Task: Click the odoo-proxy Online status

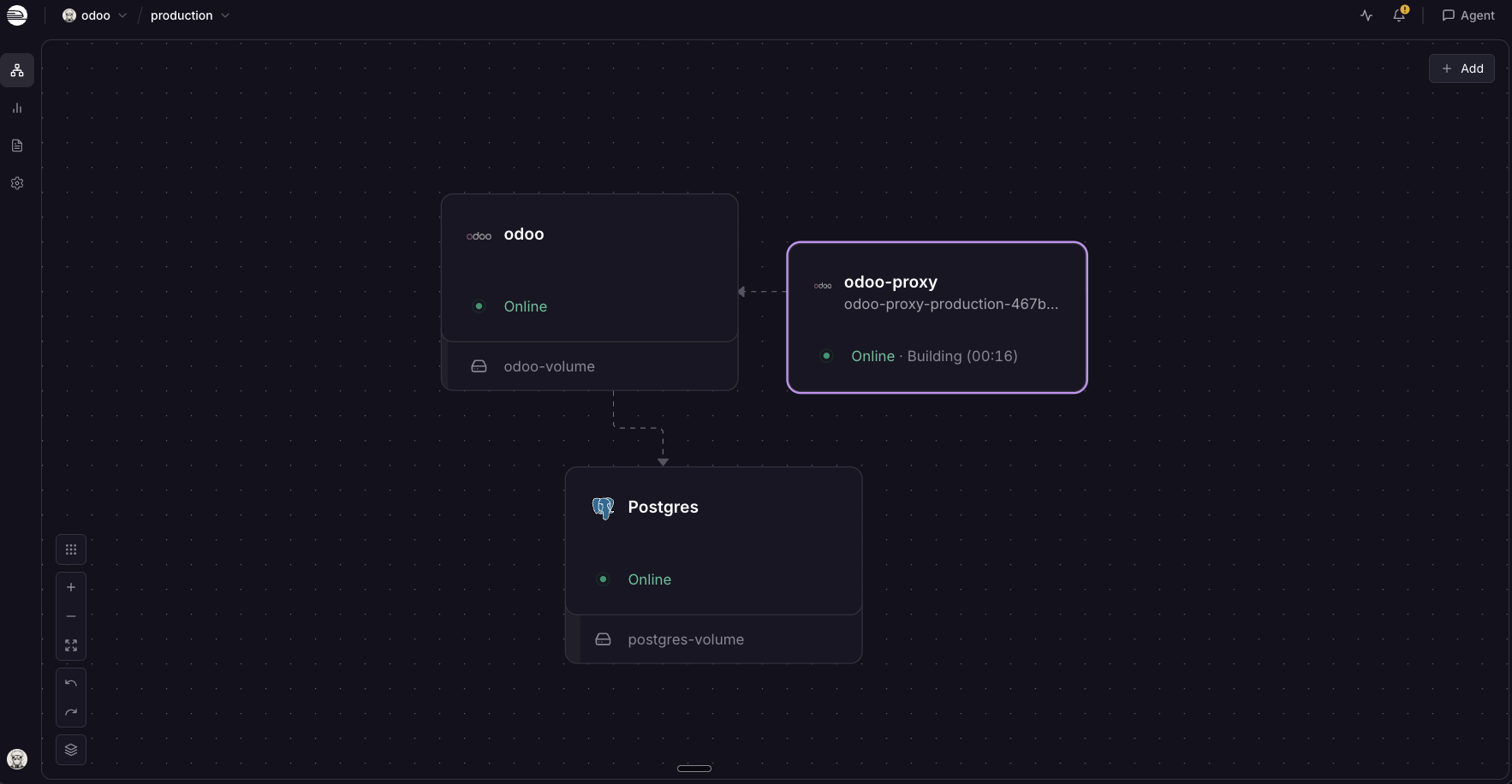Action: pyautogui.click(x=872, y=356)
